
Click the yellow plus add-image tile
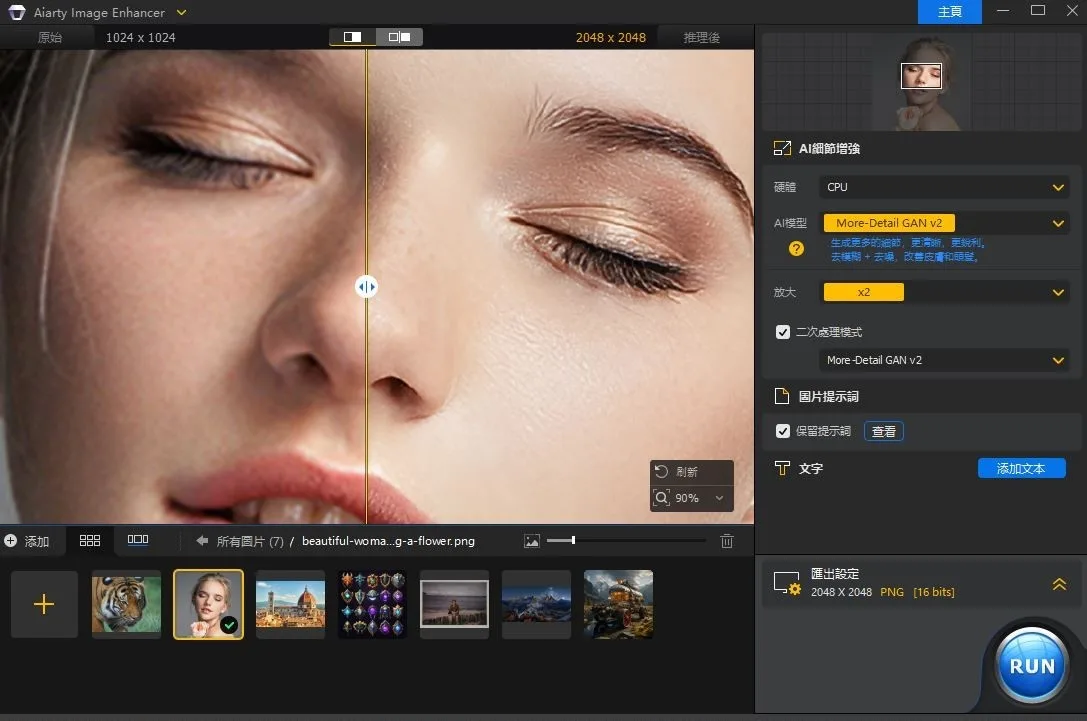[44, 605]
